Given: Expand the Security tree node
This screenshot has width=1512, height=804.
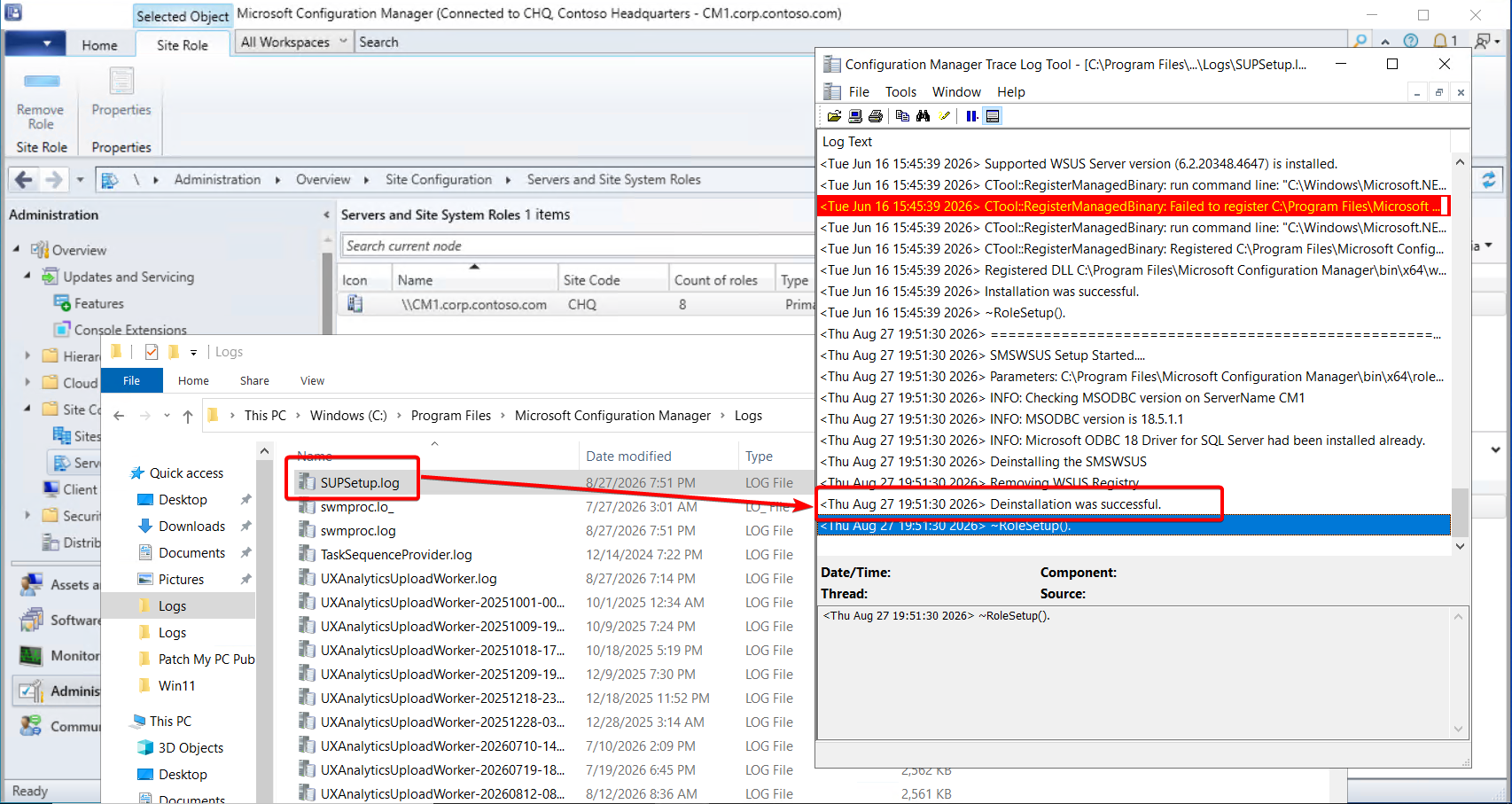Looking at the screenshot, I should click(x=27, y=515).
